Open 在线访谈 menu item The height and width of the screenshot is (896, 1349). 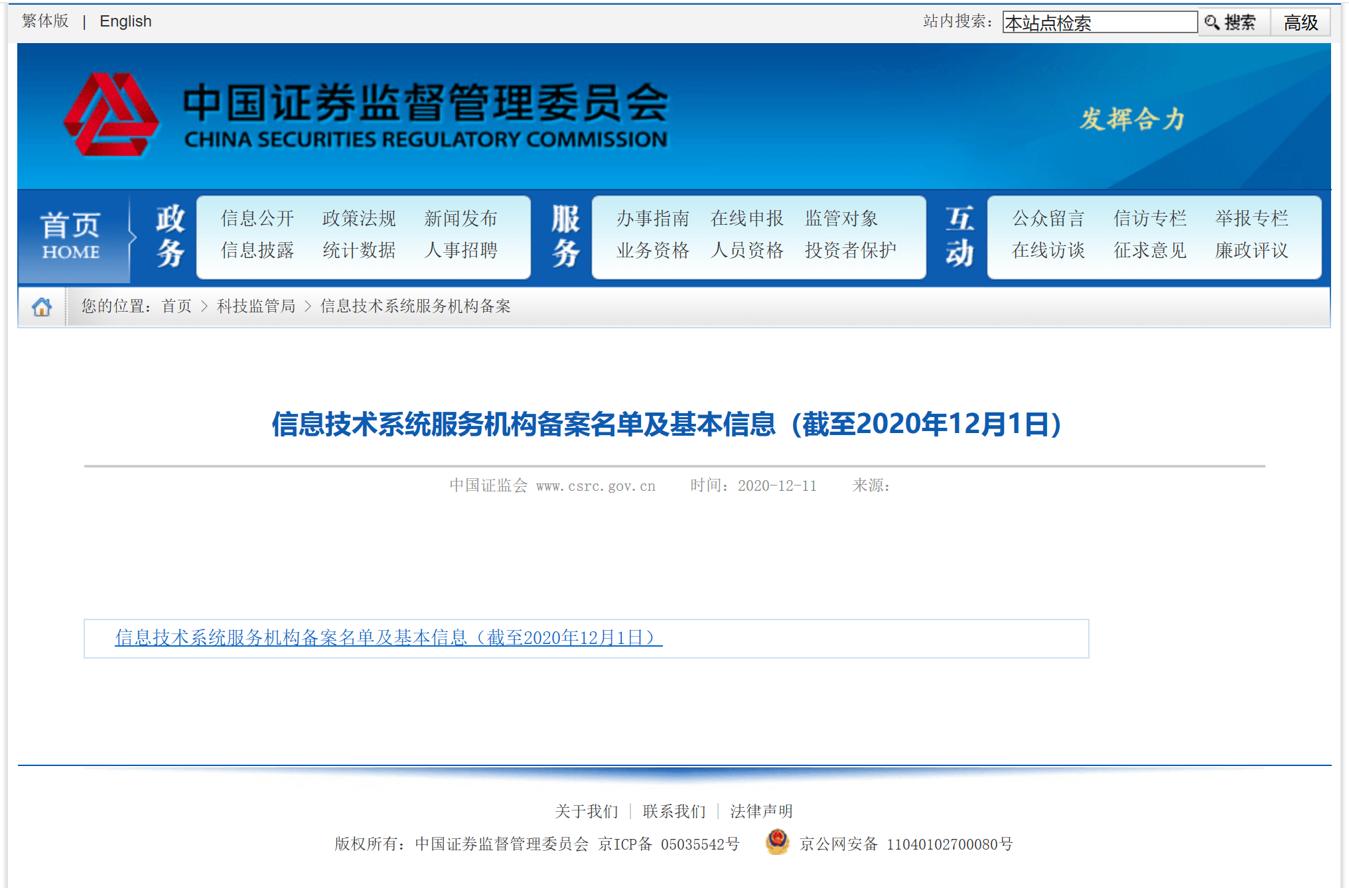1048,250
